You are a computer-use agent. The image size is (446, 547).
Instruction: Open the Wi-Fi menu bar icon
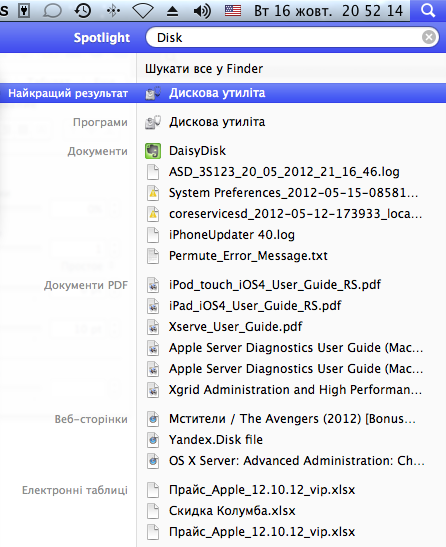point(143,11)
